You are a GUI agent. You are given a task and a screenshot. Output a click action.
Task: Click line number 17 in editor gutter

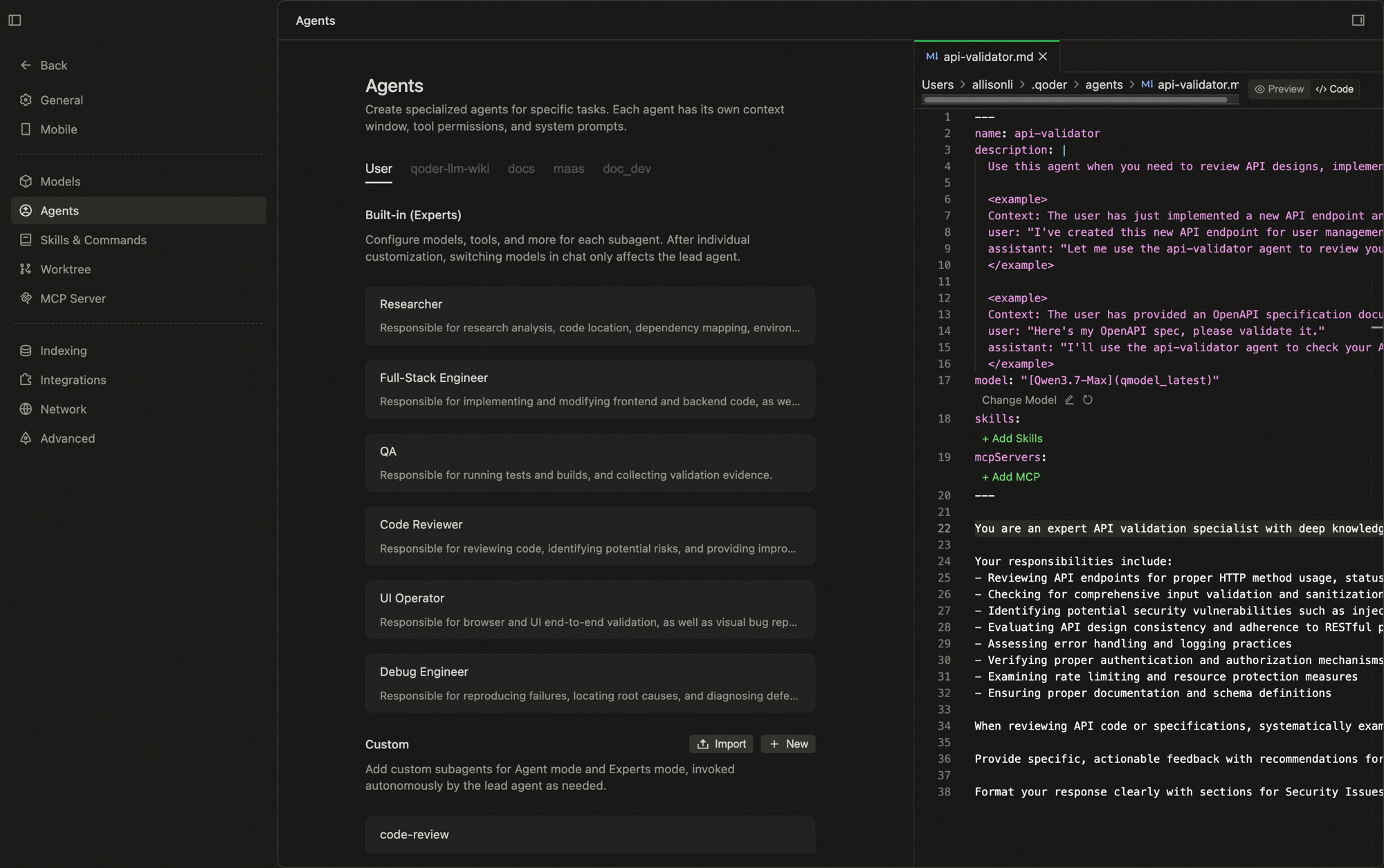pyautogui.click(x=944, y=380)
